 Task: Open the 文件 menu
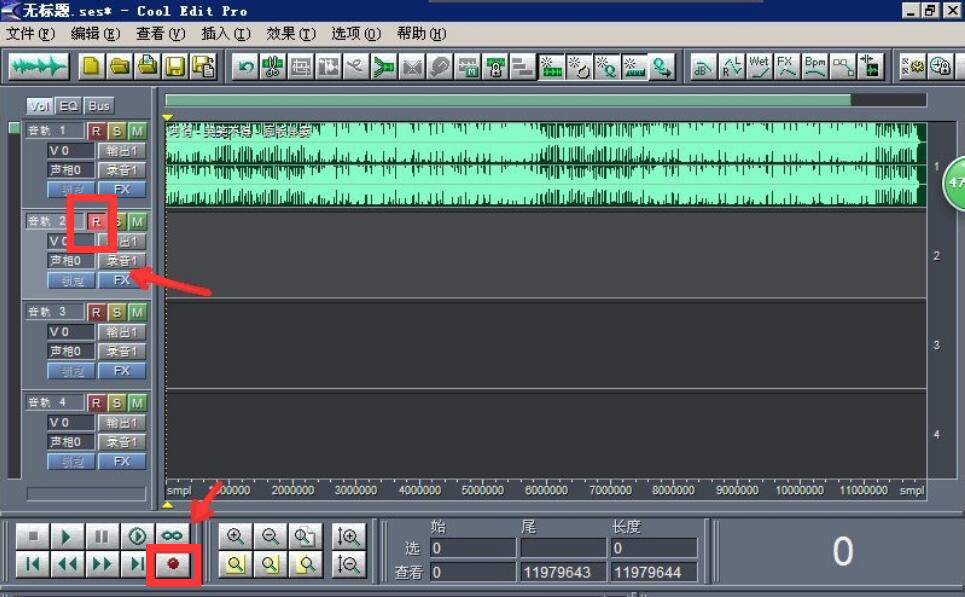[30, 34]
